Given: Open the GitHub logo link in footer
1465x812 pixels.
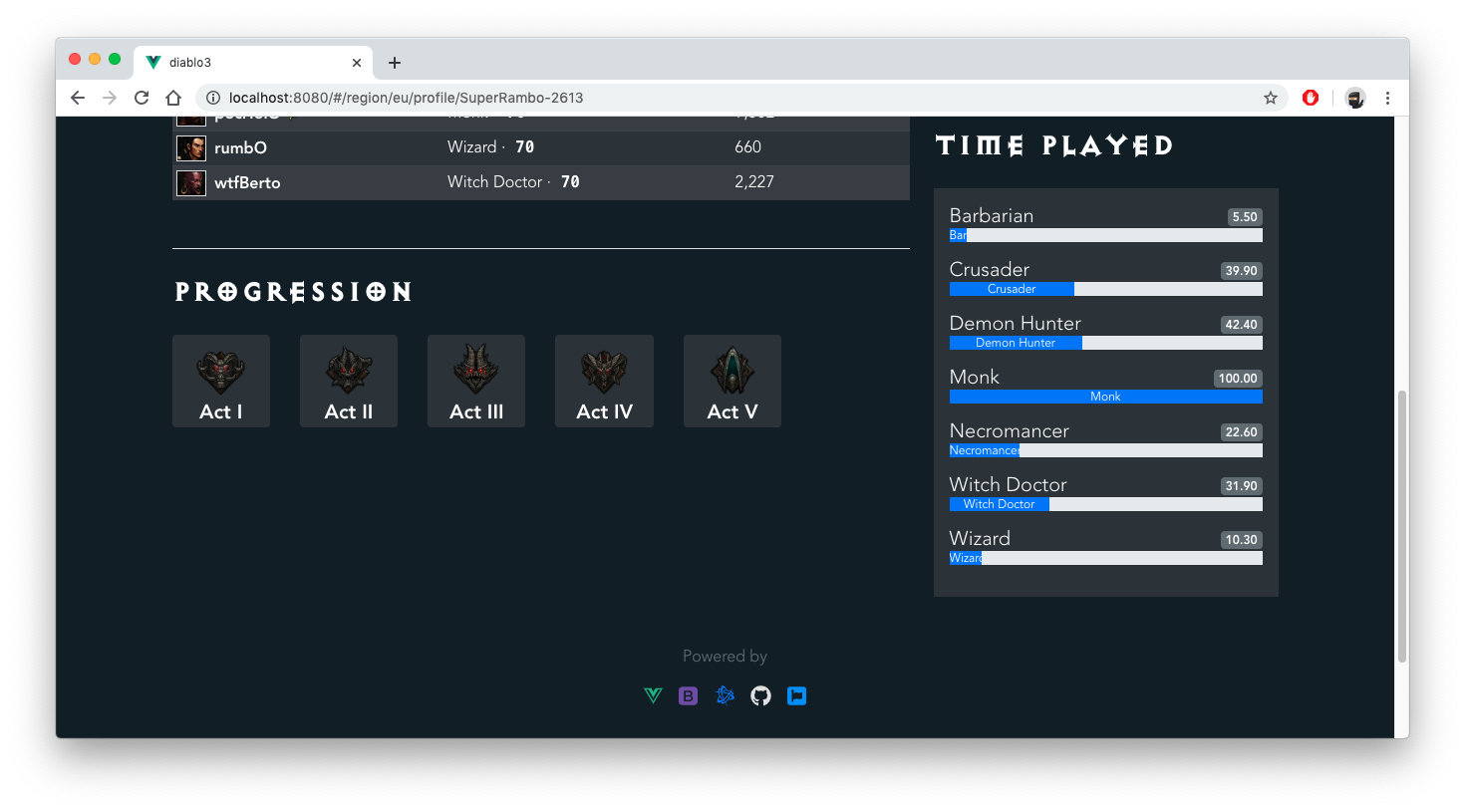Looking at the screenshot, I should [x=760, y=695].
